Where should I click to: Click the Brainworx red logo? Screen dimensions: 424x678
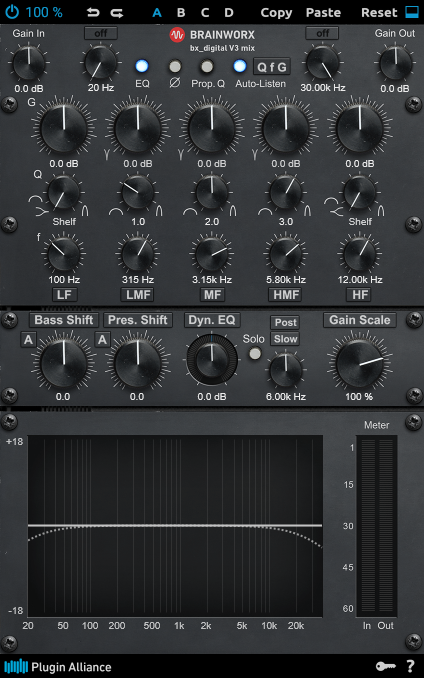click(177, 35)
